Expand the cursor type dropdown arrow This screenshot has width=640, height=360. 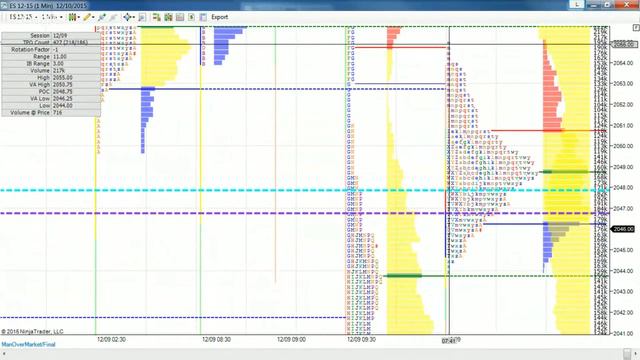point(134,18)
